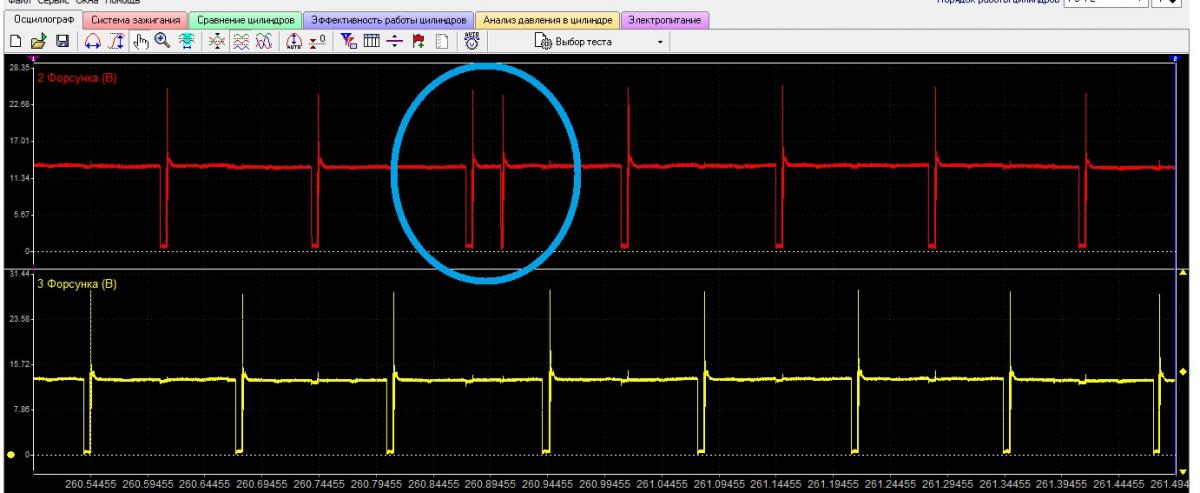Screen dimensions: 1200x493
Task: Click the green stacked channels icon
Action: 186,42
